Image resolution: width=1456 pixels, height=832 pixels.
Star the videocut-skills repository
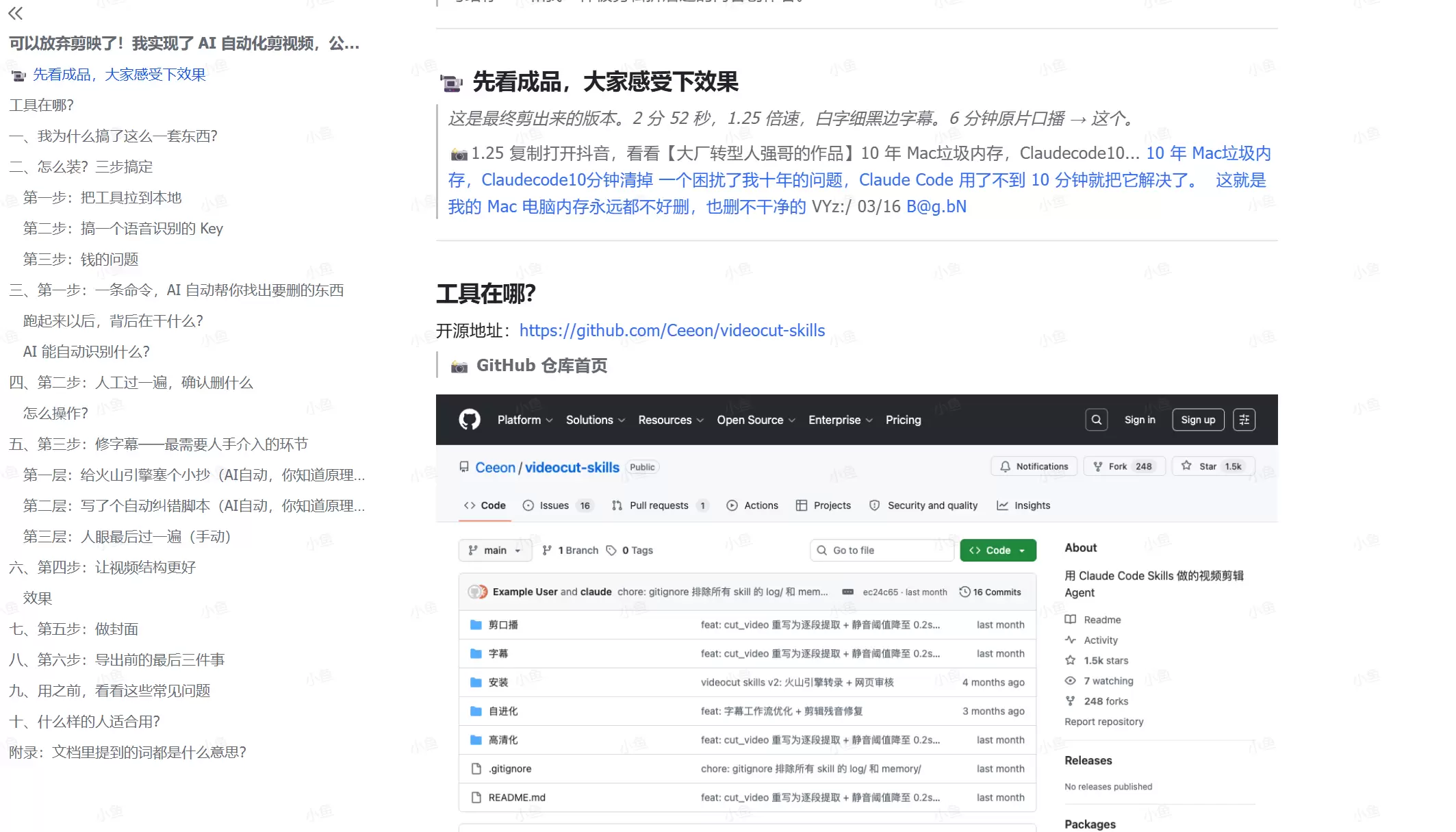[x=1213, y=466]
